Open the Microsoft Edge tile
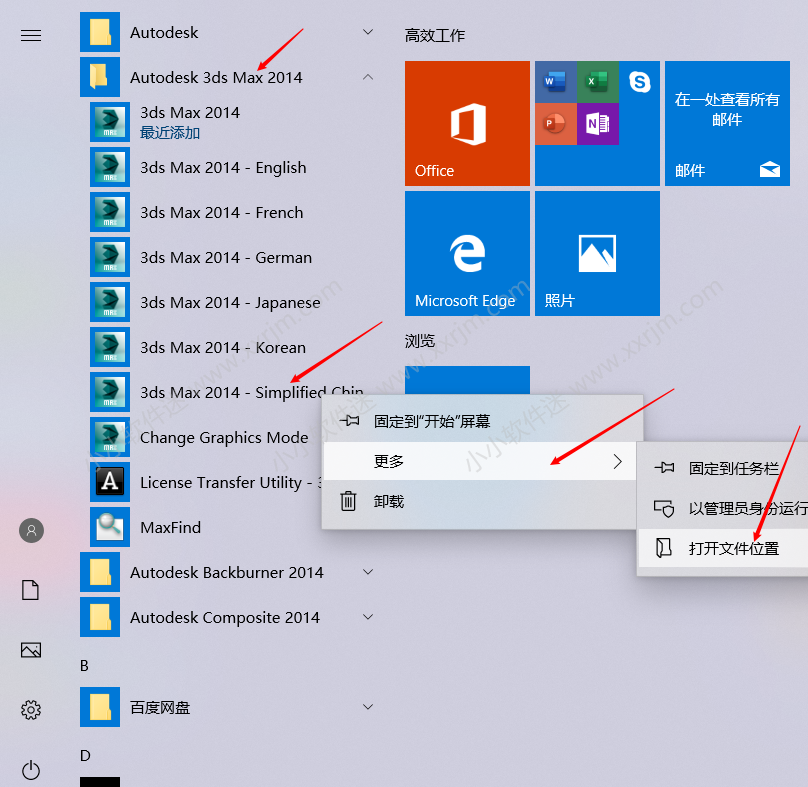The height and width of the screenshot is (787, 808). point(467,253)
